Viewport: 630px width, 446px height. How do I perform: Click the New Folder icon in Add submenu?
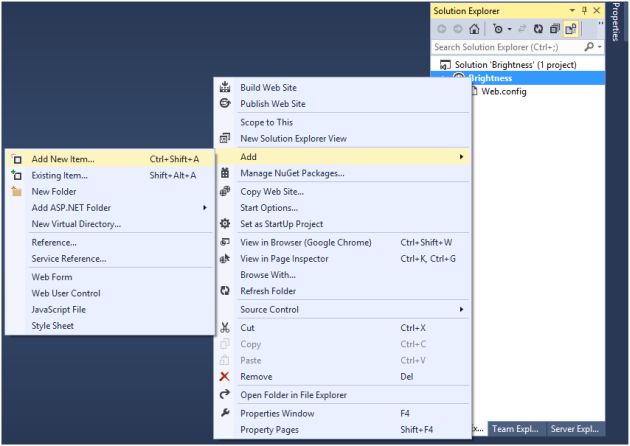point(17,191)
